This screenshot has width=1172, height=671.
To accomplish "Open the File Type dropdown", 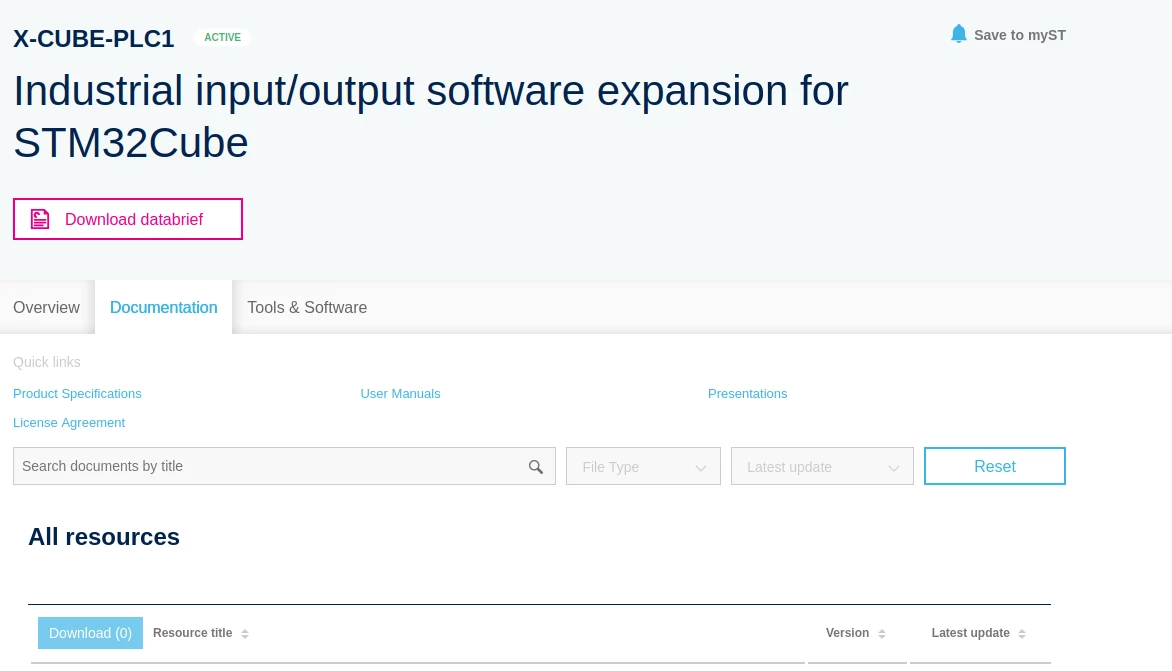I will pyautogui.click(x=644, y=466).
